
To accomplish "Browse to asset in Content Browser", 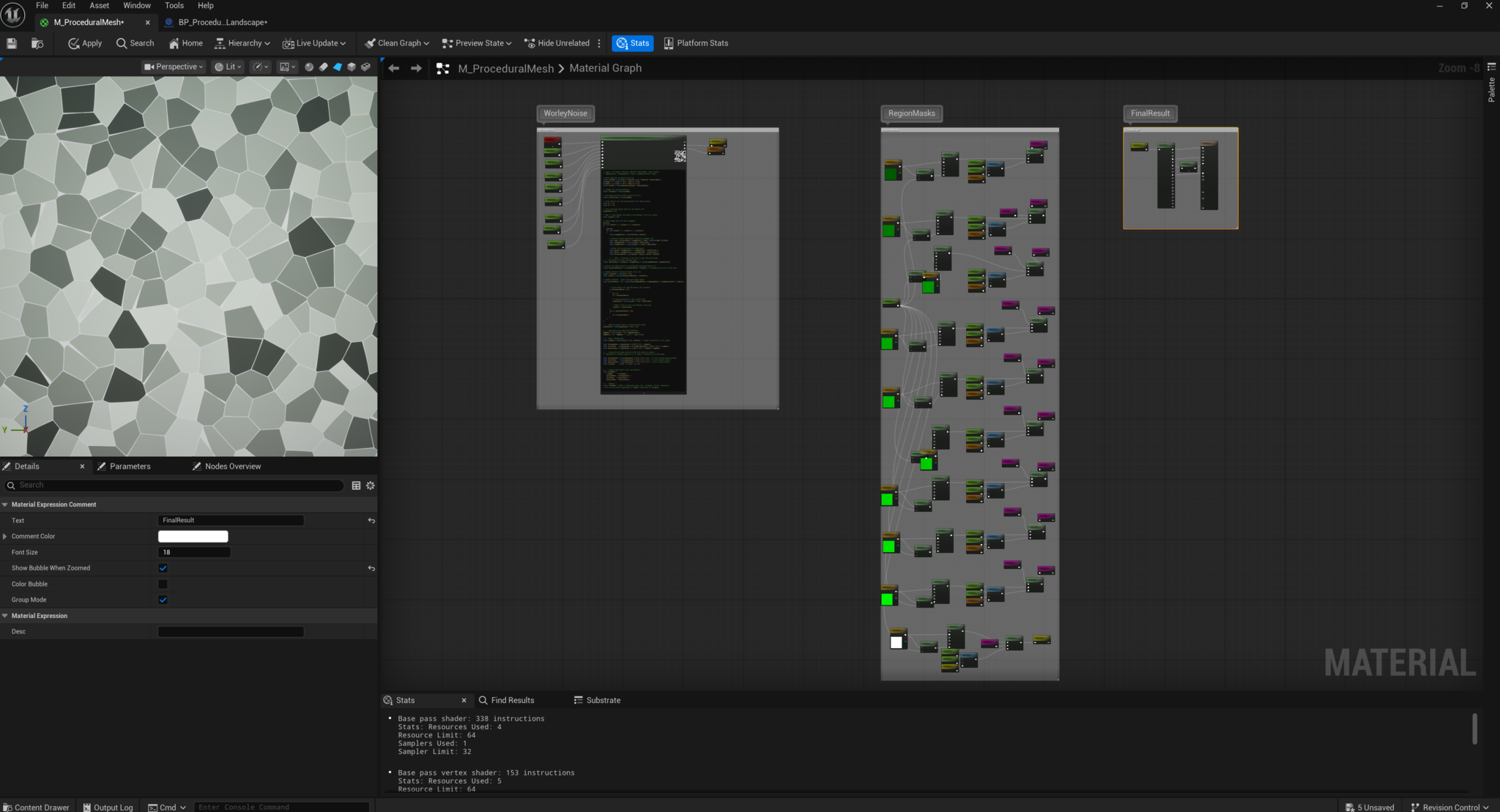I will (37, 43).
